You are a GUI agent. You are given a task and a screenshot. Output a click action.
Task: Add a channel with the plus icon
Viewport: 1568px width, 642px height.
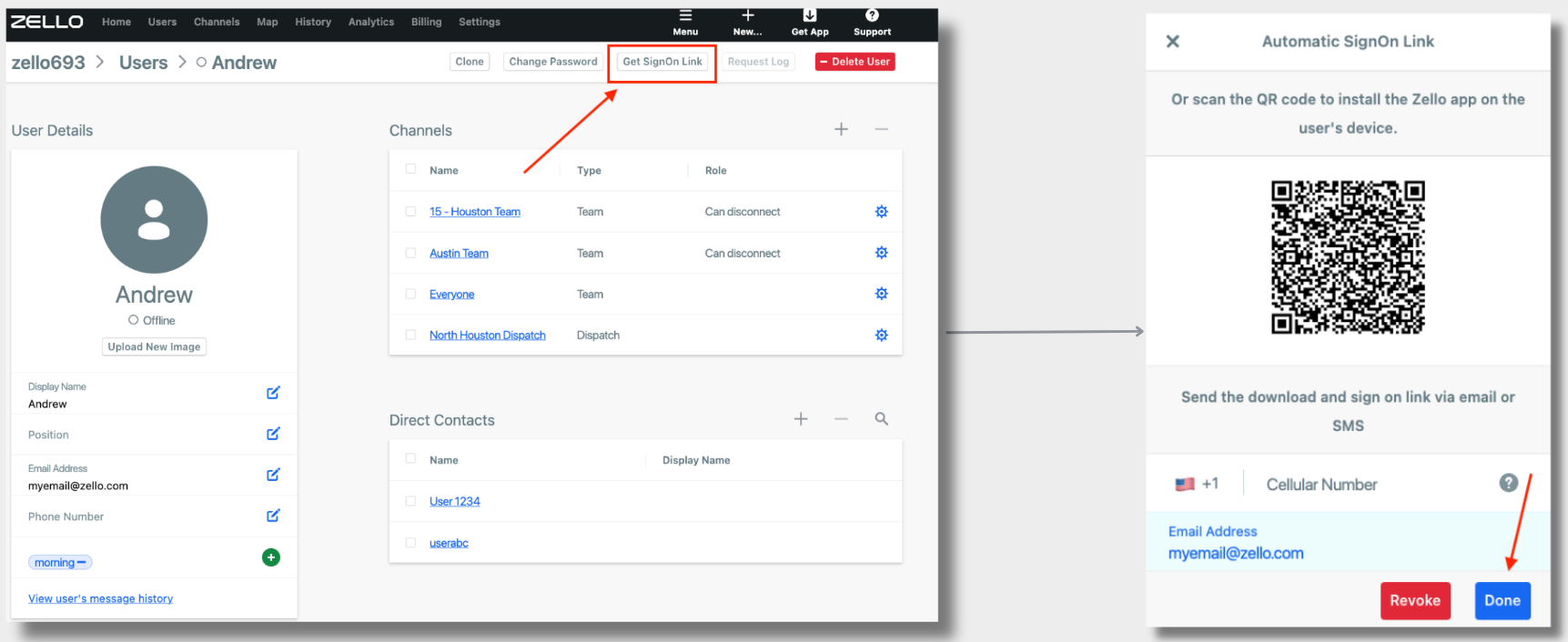pyautogui.click(x=841, y=129)
